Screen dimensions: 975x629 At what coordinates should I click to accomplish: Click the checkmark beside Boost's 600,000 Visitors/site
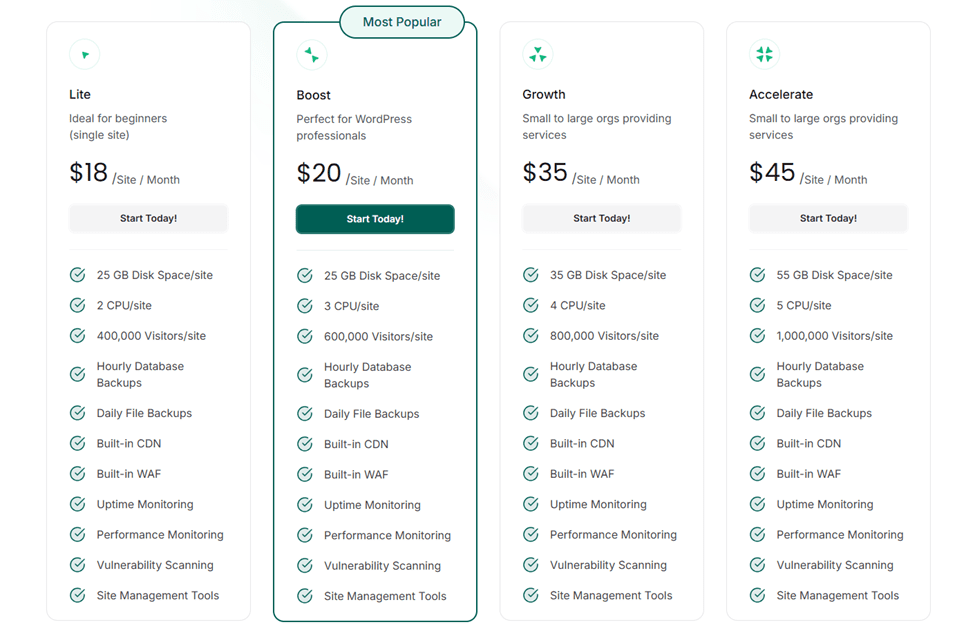[304, 336]
